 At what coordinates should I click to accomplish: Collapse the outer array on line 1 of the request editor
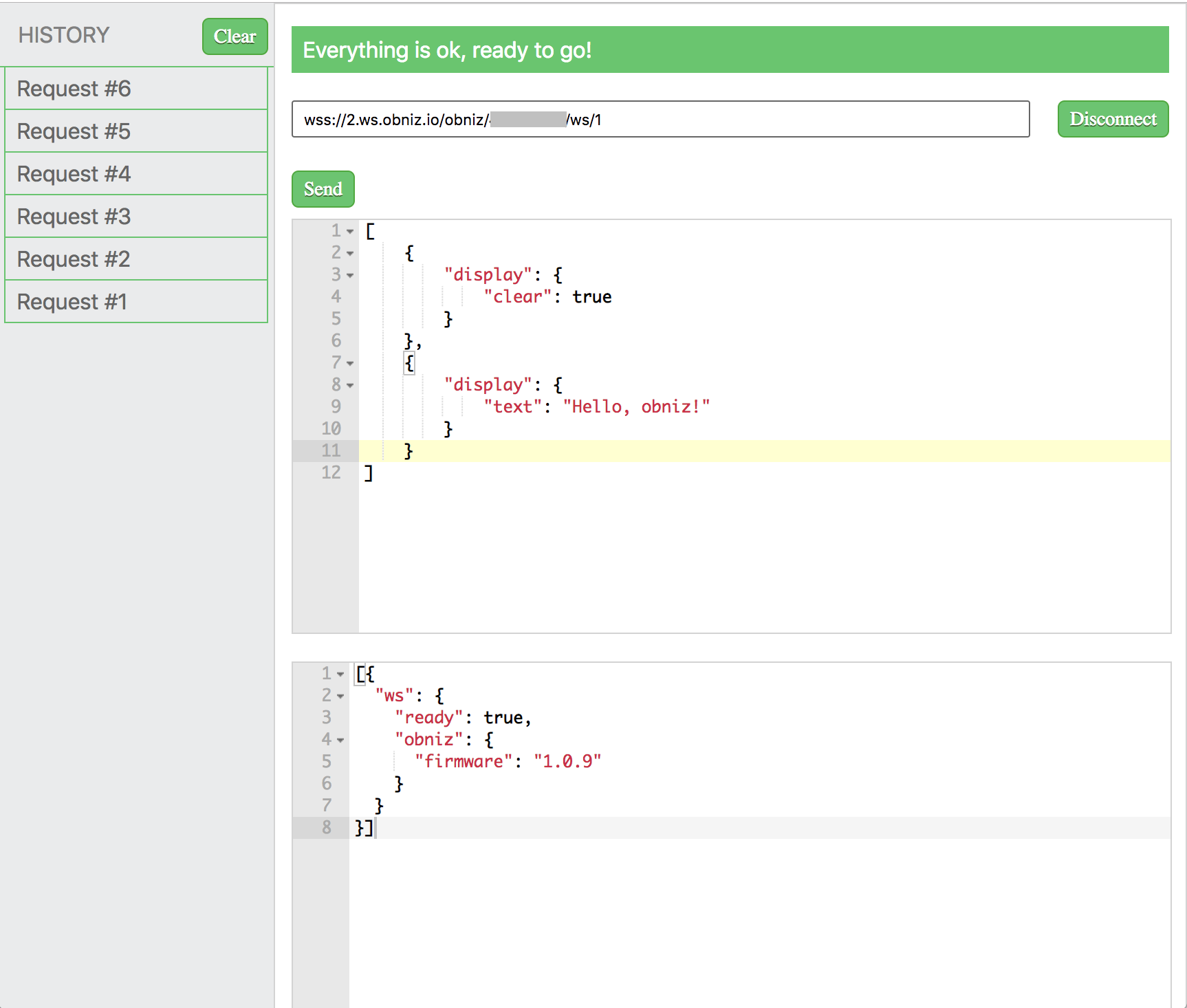click(x=351, y=231)
